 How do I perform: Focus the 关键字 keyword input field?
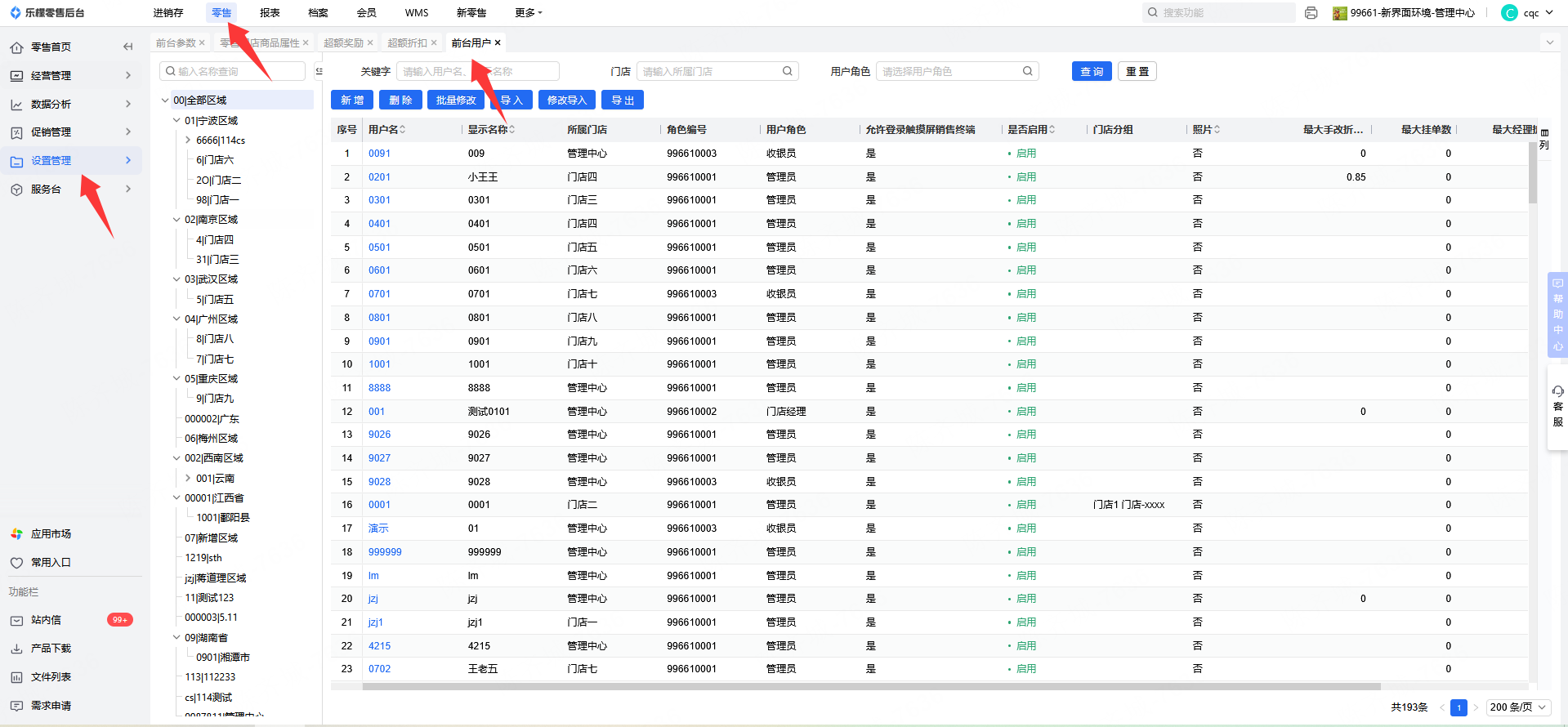(x=476, y=72)
